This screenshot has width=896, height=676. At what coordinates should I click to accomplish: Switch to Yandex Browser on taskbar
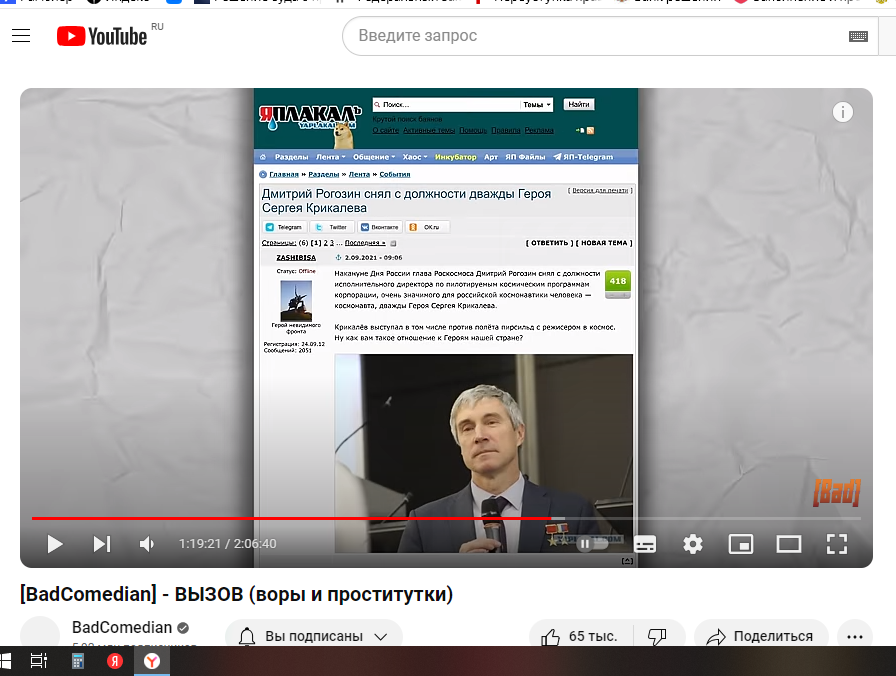point(152,661)
